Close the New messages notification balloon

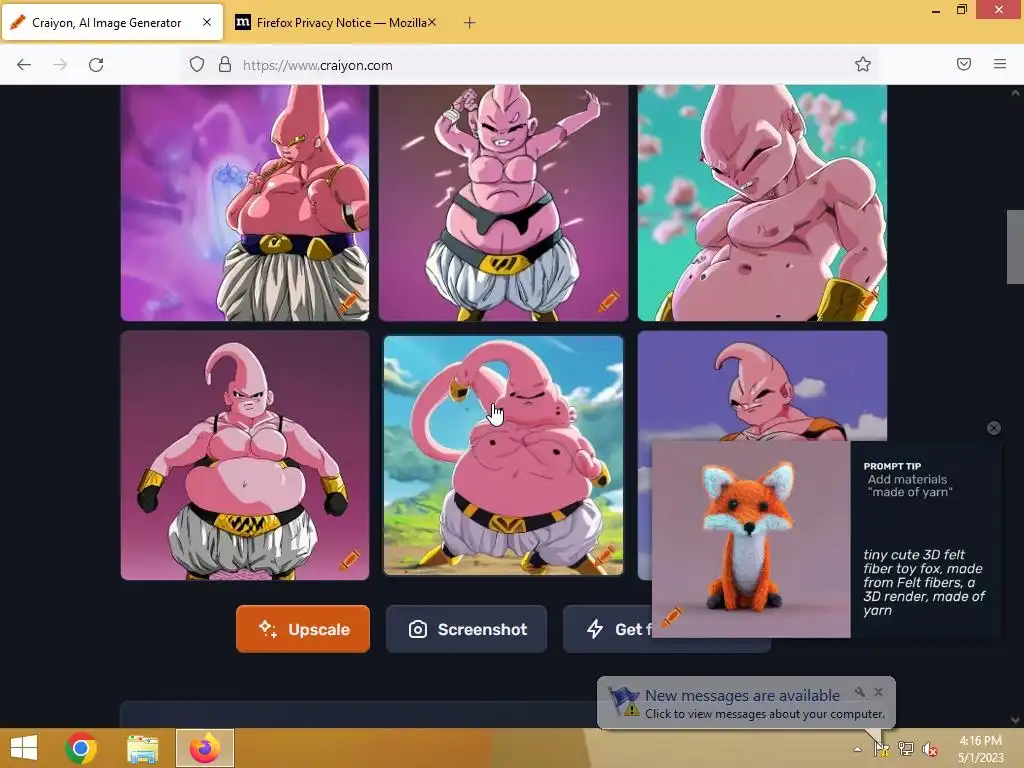[878, 692]
